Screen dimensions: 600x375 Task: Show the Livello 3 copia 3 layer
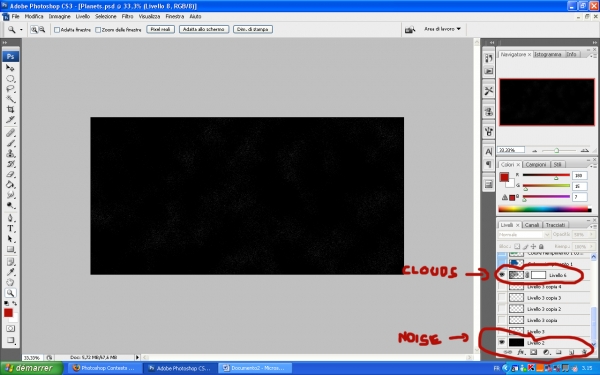(502, 297)
